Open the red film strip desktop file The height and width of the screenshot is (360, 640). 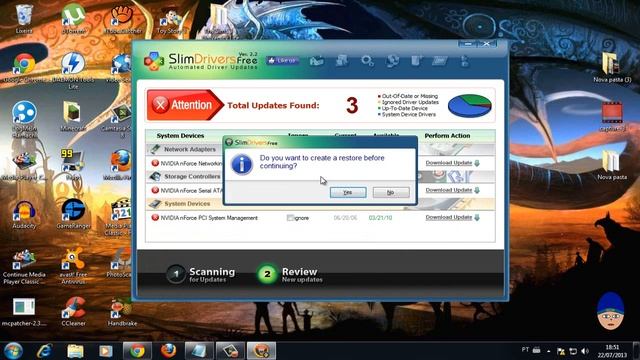(612, 116)
